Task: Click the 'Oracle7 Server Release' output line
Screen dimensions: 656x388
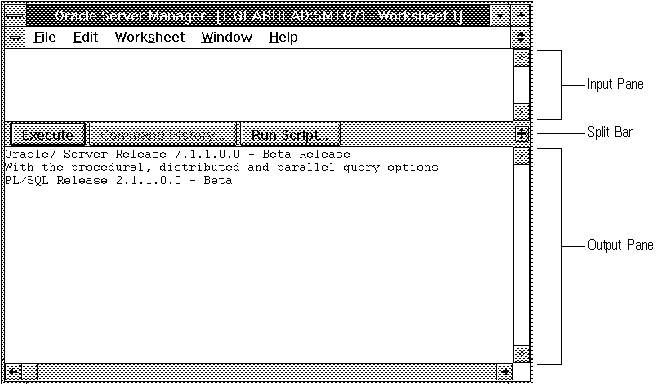Action: pyautogui.click(x=178, y=154)
